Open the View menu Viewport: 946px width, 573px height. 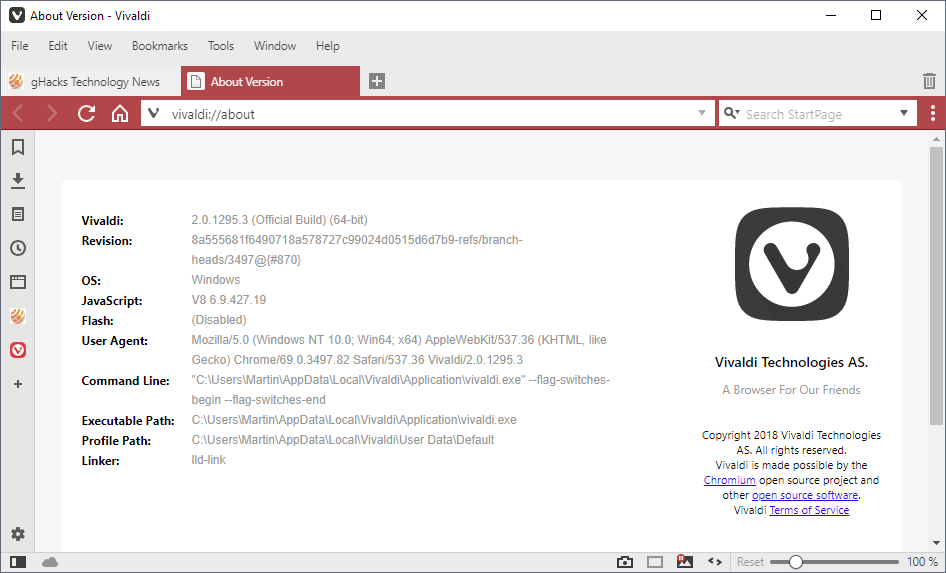(x=100, y=46)
